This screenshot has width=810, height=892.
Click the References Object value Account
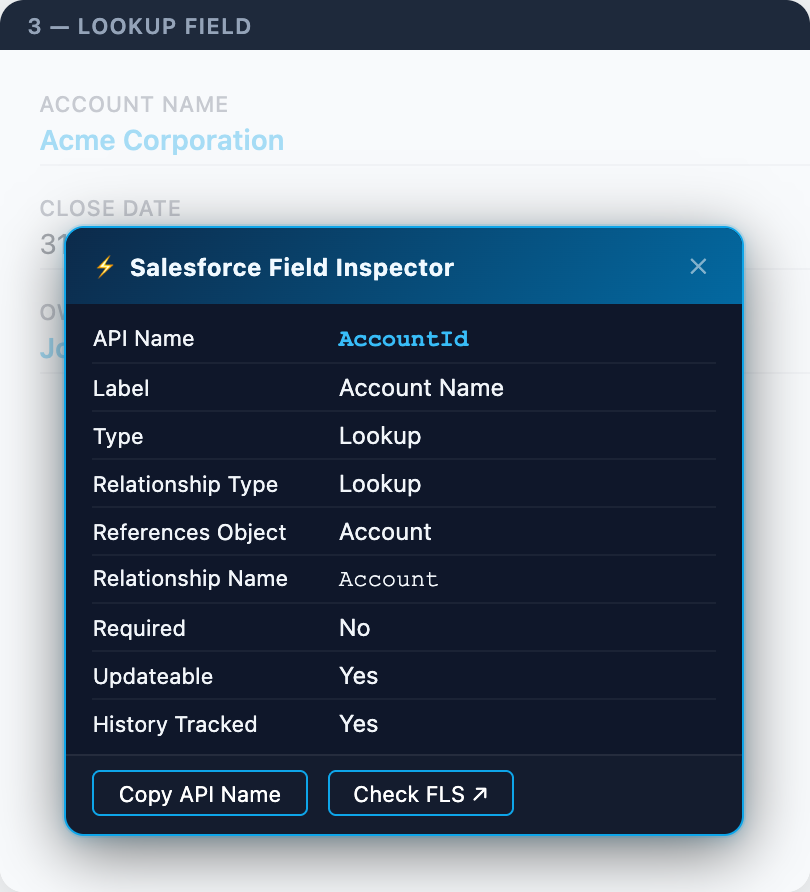point(385,532)
